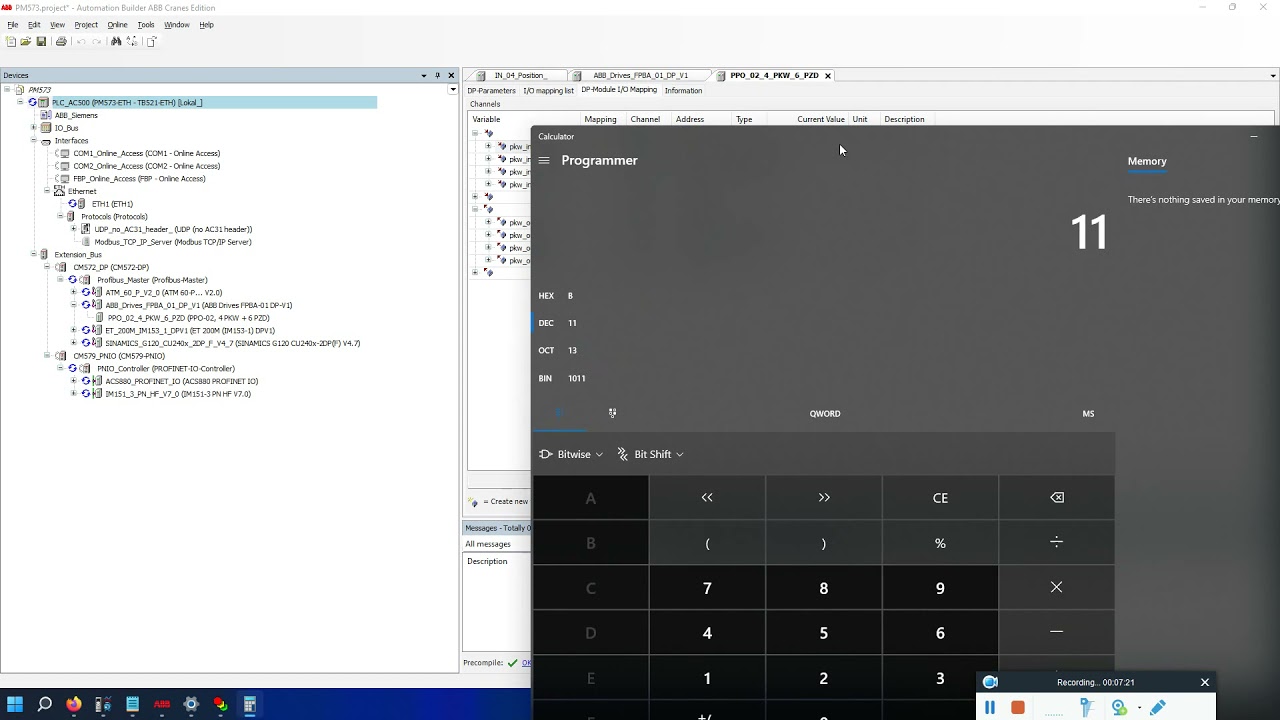Open the Project menu
The image size is (1280, 720).
click(86, 24)
